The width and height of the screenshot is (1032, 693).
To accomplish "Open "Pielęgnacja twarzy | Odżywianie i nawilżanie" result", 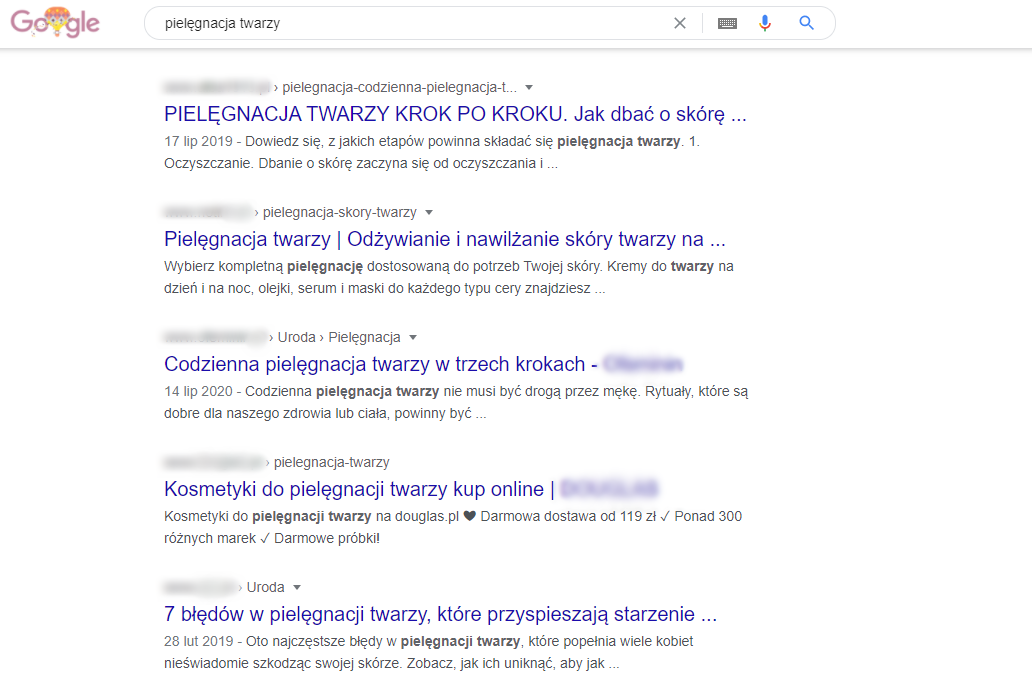I will tap(444, 240).
